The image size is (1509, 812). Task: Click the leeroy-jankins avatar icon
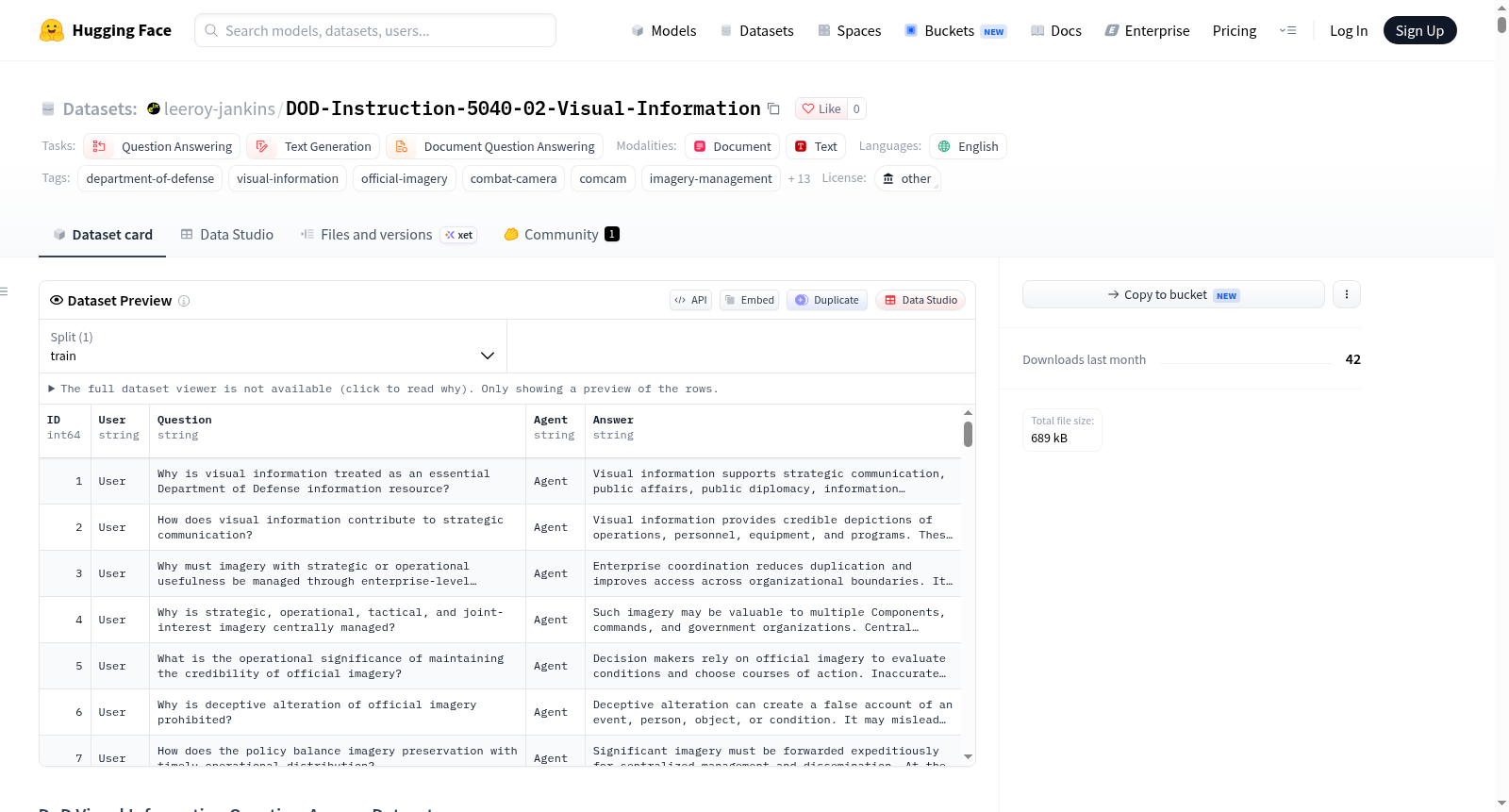point(154,108)
